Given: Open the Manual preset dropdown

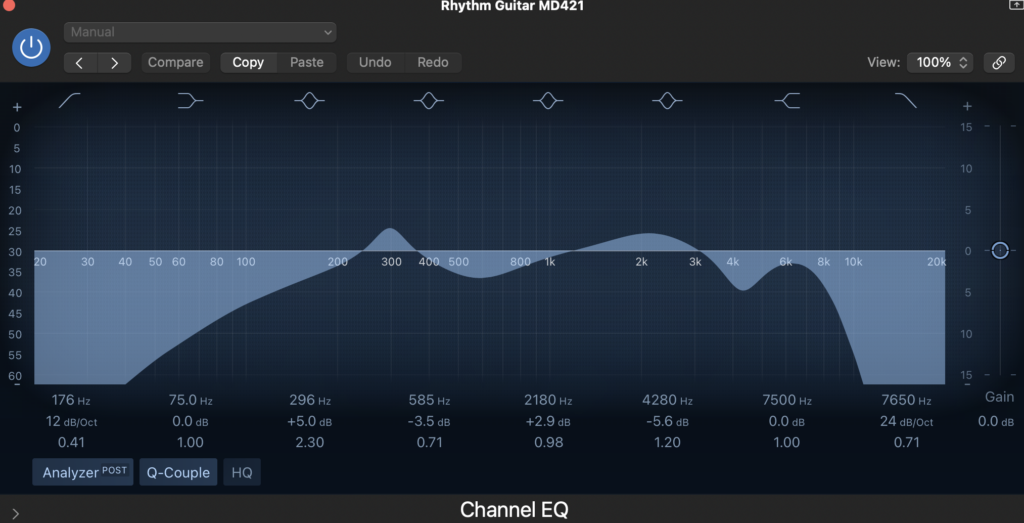Looking at the screenshot, I should click(x=200, y=32).
